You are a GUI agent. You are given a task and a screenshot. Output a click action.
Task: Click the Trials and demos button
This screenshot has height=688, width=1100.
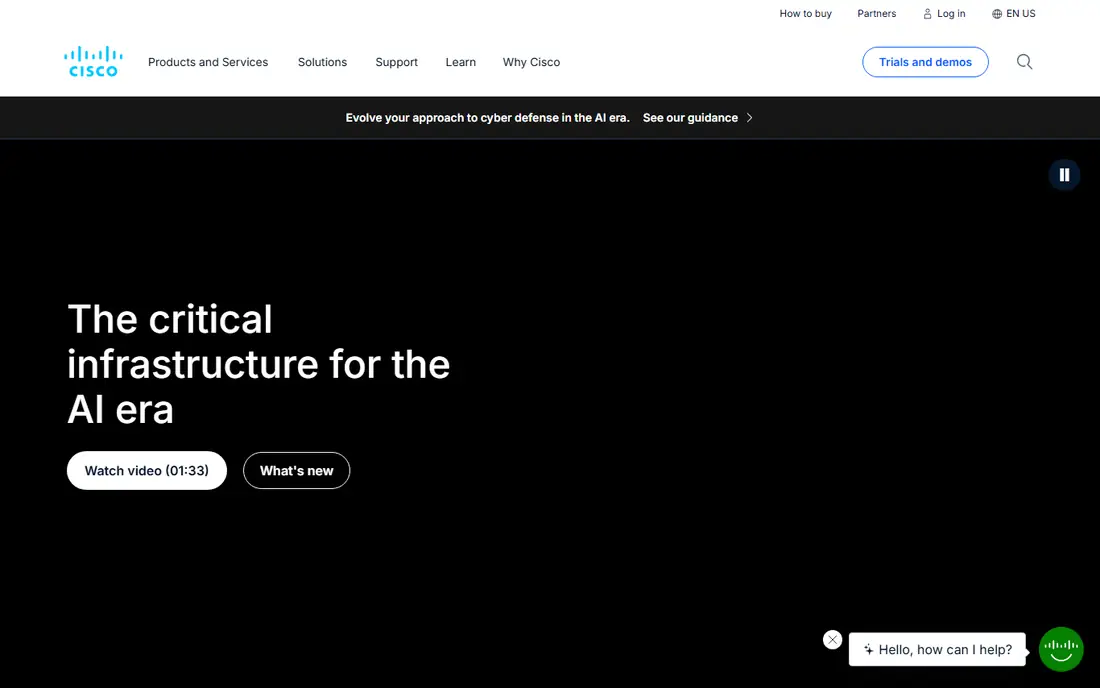[925, 62]
